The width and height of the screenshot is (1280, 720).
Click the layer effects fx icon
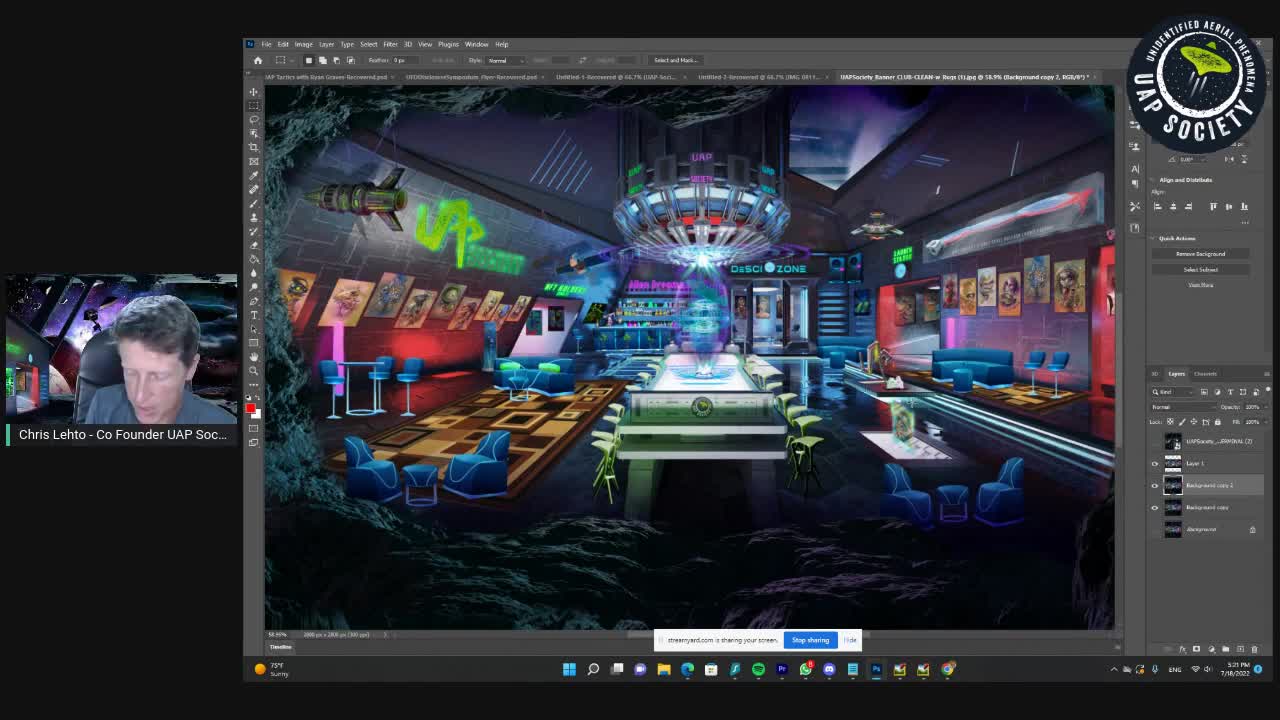pos(1182,649)
